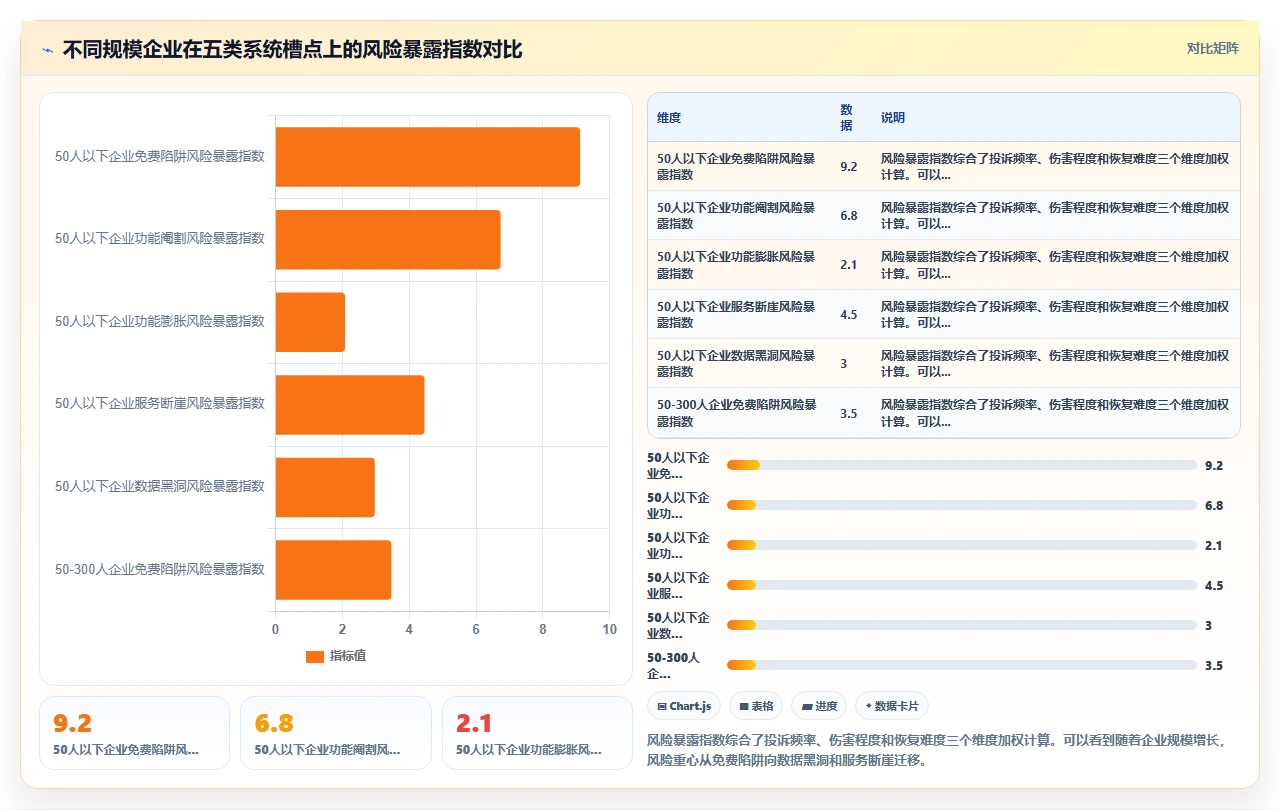1280x810 pixels.
Task: Open the 2.1 功能膨胀 data card
Action: [537, 733]
